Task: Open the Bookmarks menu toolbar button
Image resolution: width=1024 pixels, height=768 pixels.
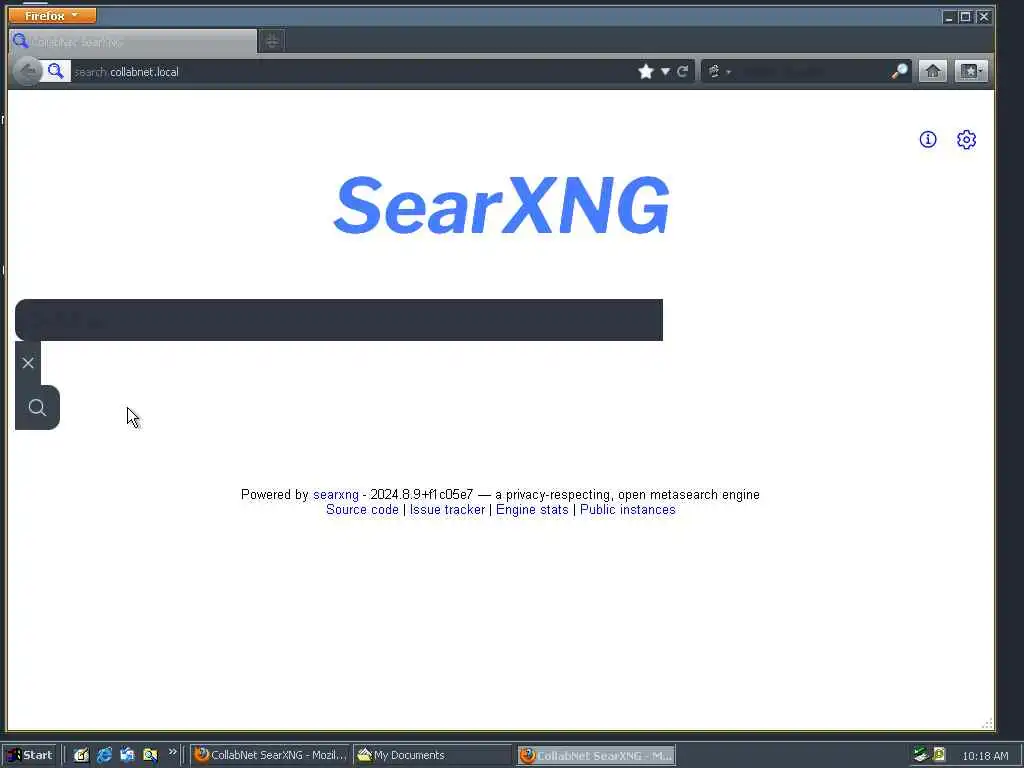Action: click(x=971, y=71)
